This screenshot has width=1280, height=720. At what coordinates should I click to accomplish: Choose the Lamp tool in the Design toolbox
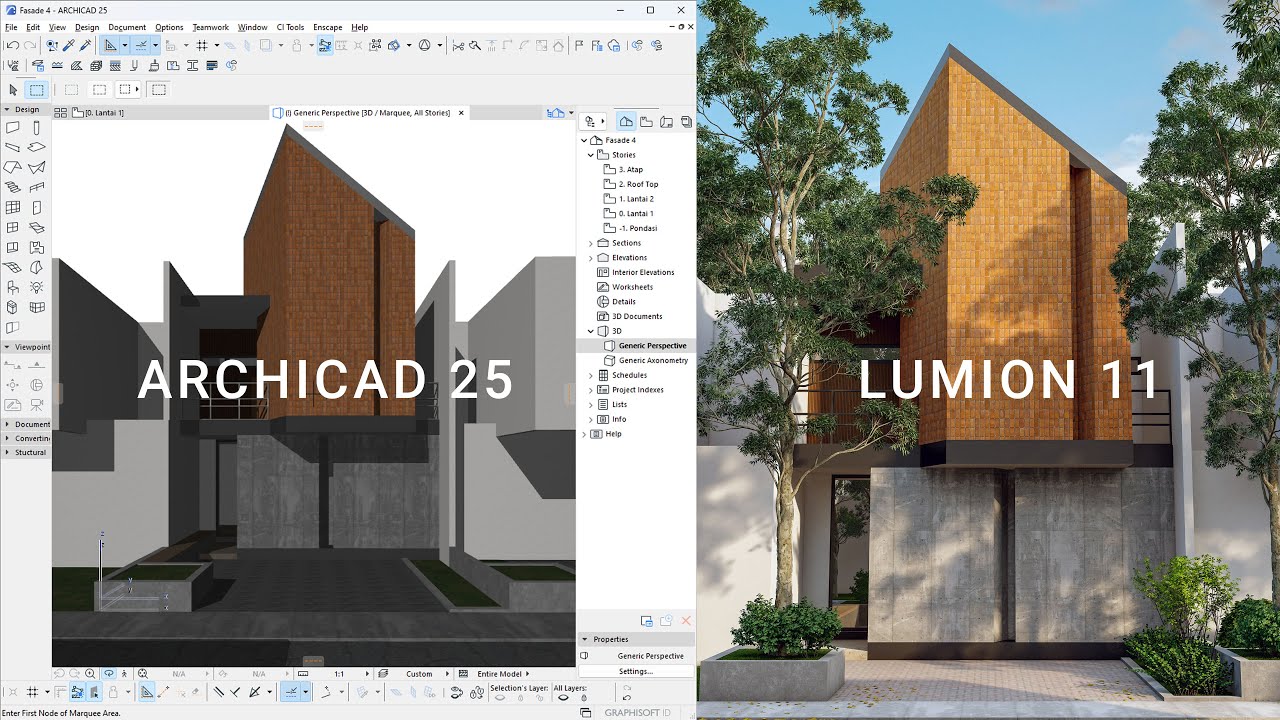37,288
